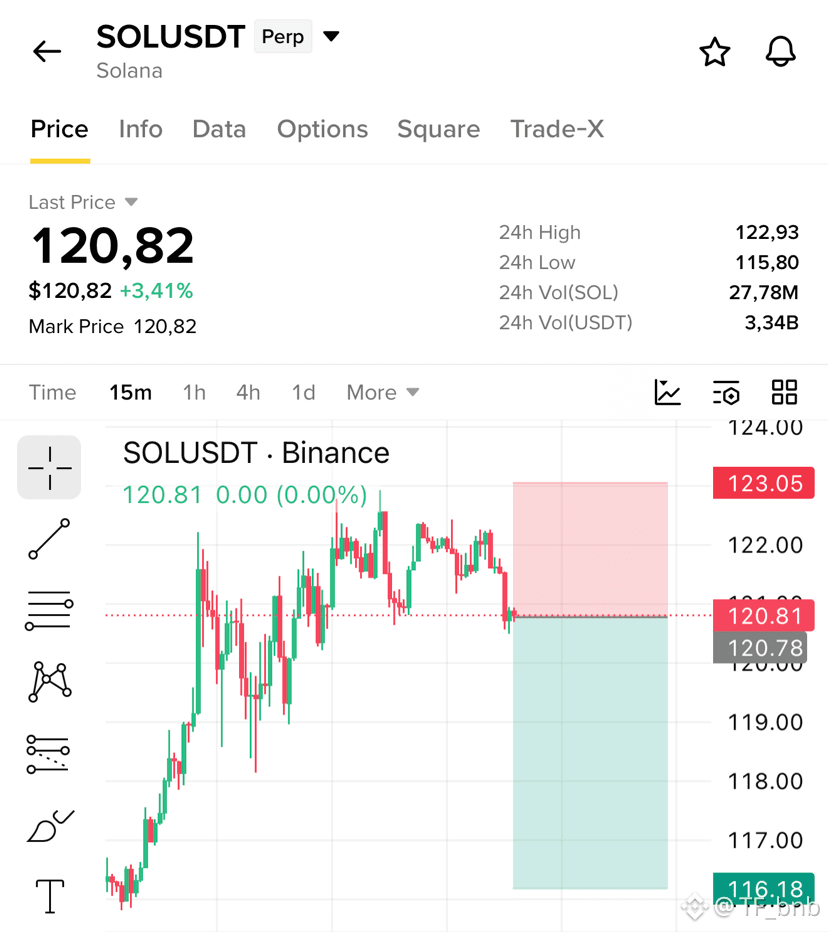Viewport: 828px width, 932px height.
Task: Add SOLUSDT to favorites with star
Action: tap(714, 52)
